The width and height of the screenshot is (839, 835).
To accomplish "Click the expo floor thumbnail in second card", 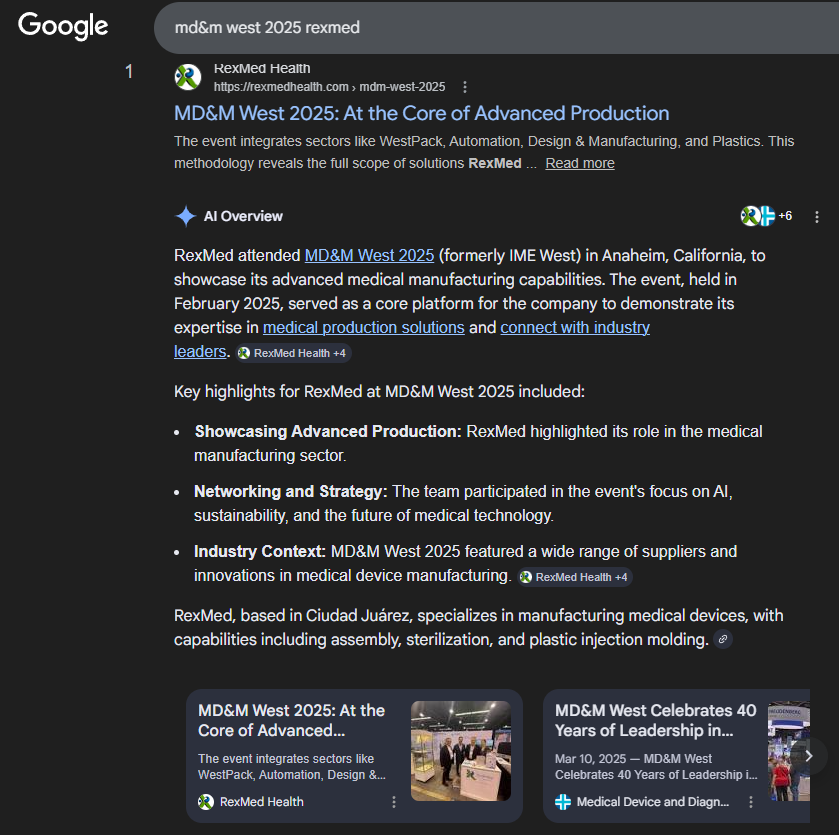I will tap(789, 750).
